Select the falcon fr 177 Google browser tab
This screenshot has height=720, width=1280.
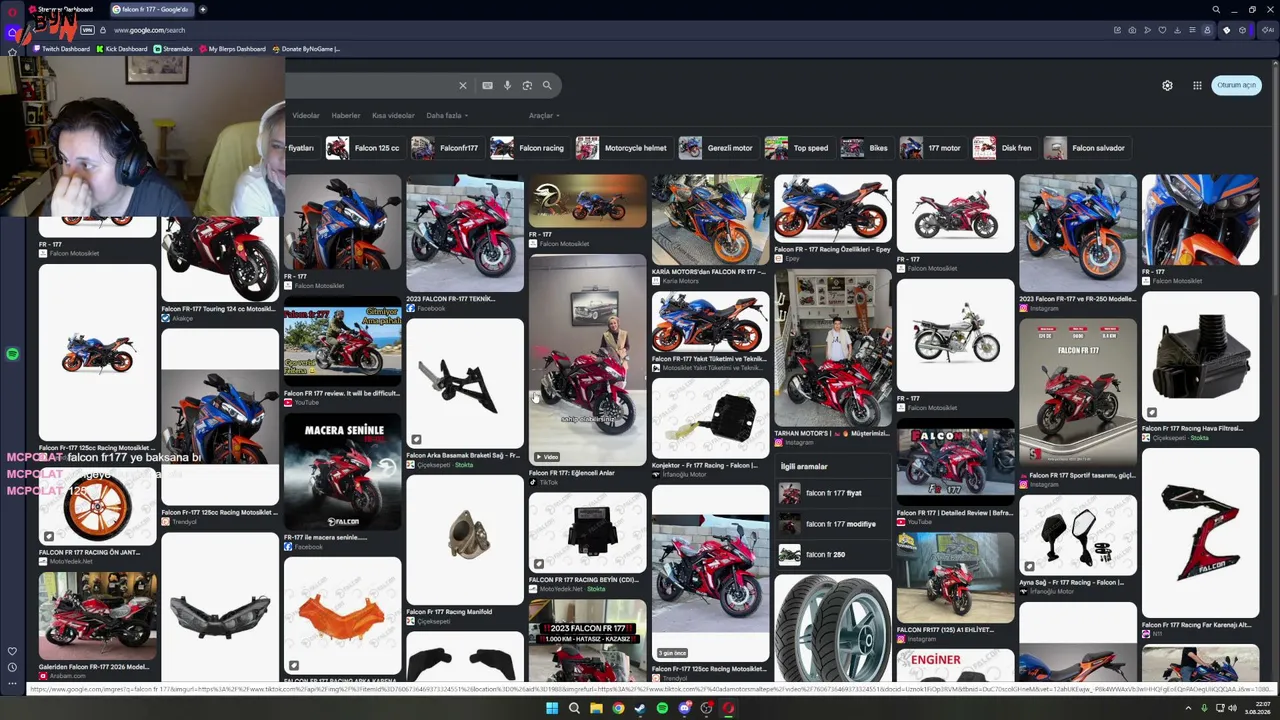click(150, 9)
